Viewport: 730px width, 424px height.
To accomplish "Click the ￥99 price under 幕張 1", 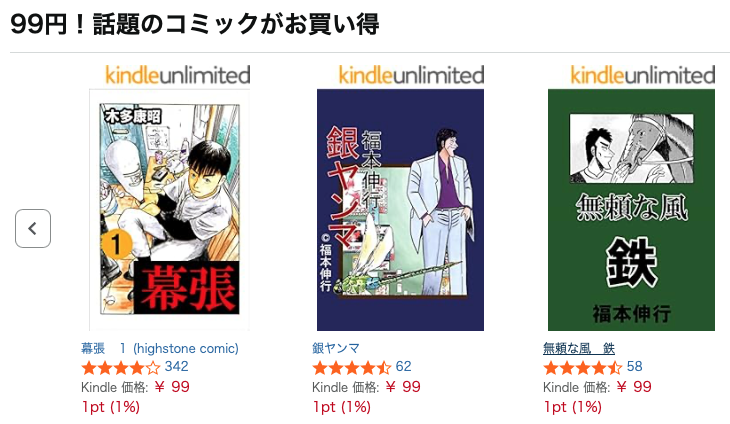I will coord(172,387).
